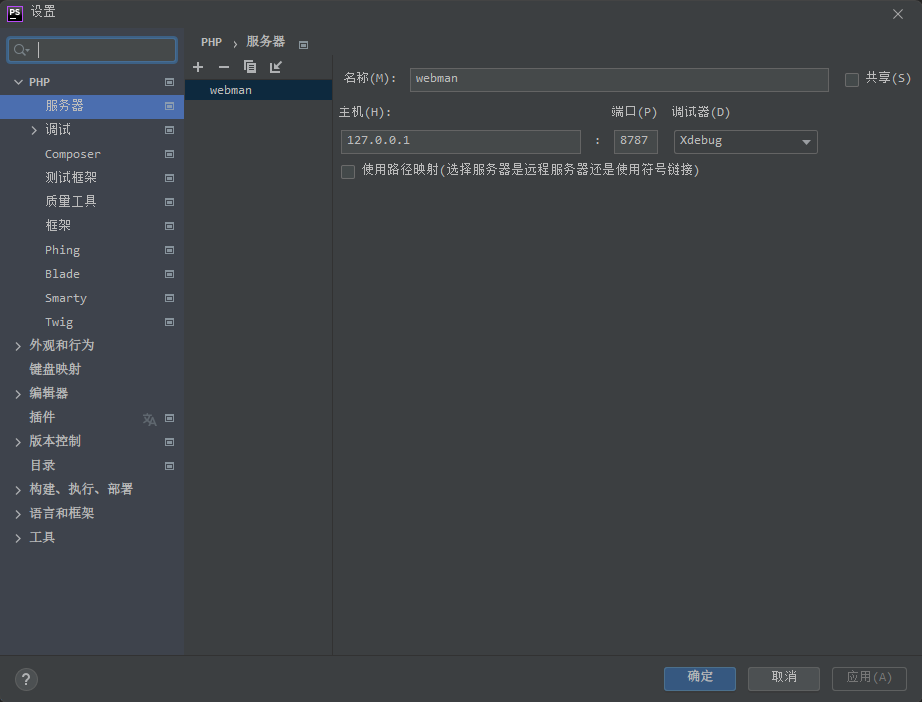Expand the 构建、执行、部署 section

point(18,490)
